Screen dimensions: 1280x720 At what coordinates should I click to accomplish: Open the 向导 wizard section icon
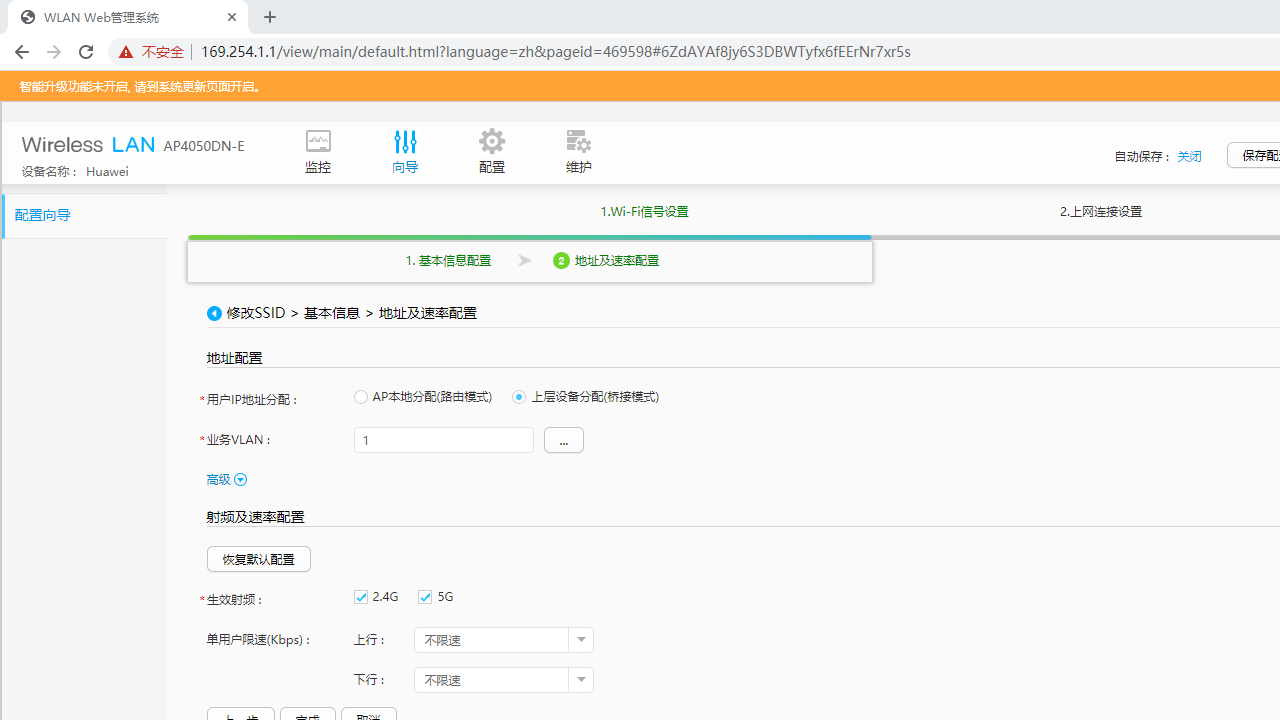[x=405, y=141]
